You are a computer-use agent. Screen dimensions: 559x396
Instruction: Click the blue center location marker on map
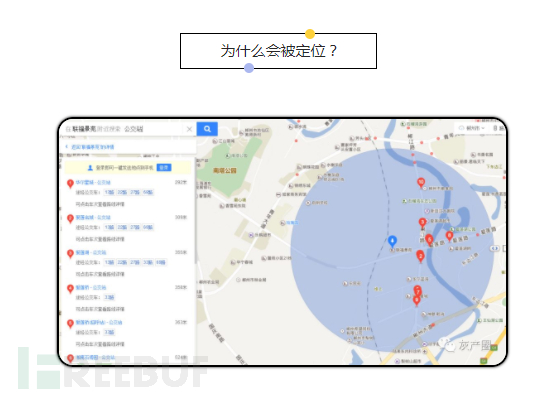(x=392, y=241)
